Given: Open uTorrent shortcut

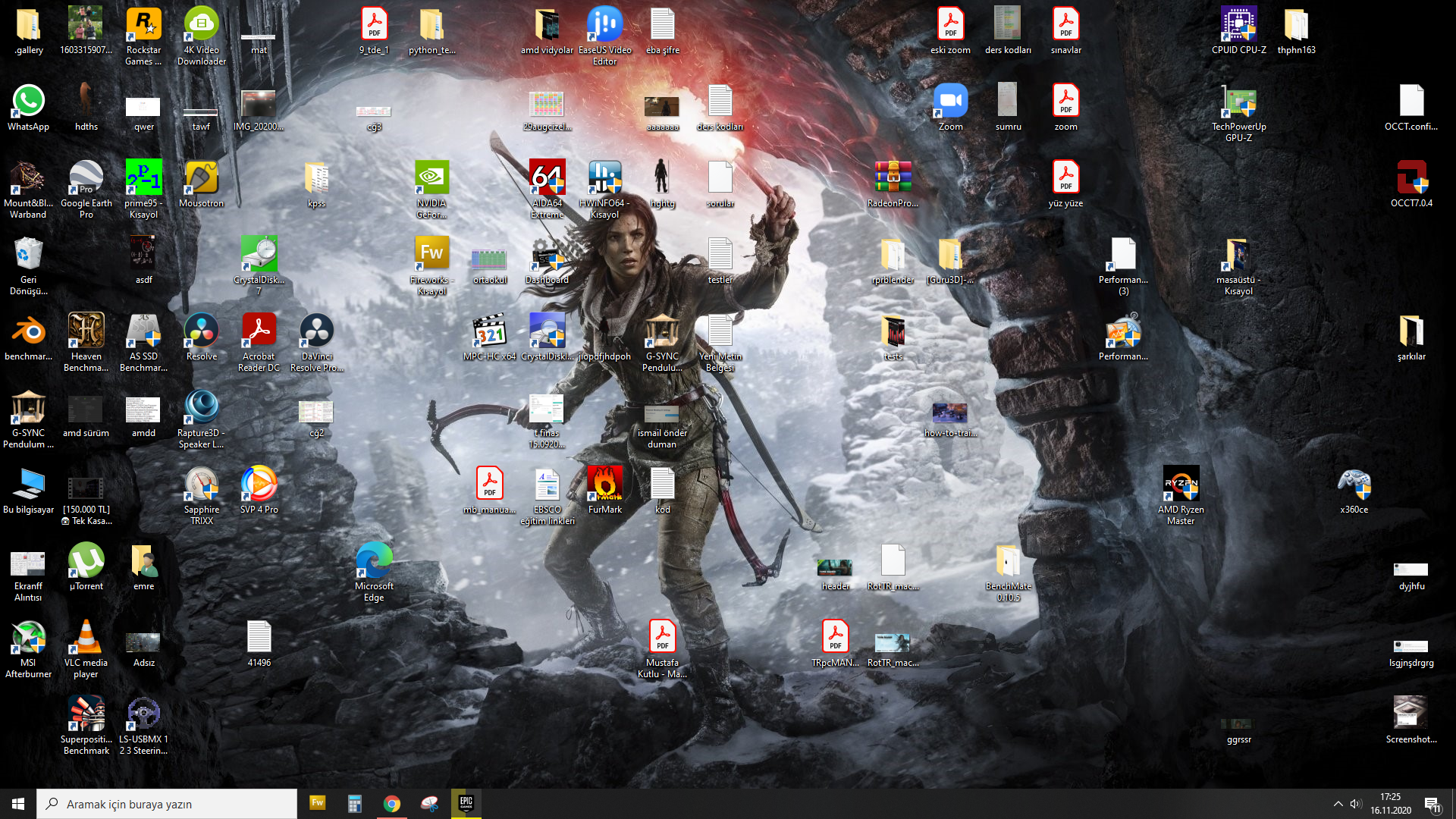Looking at the screenshot, I should pyautogui.click(x=86, y=567).
